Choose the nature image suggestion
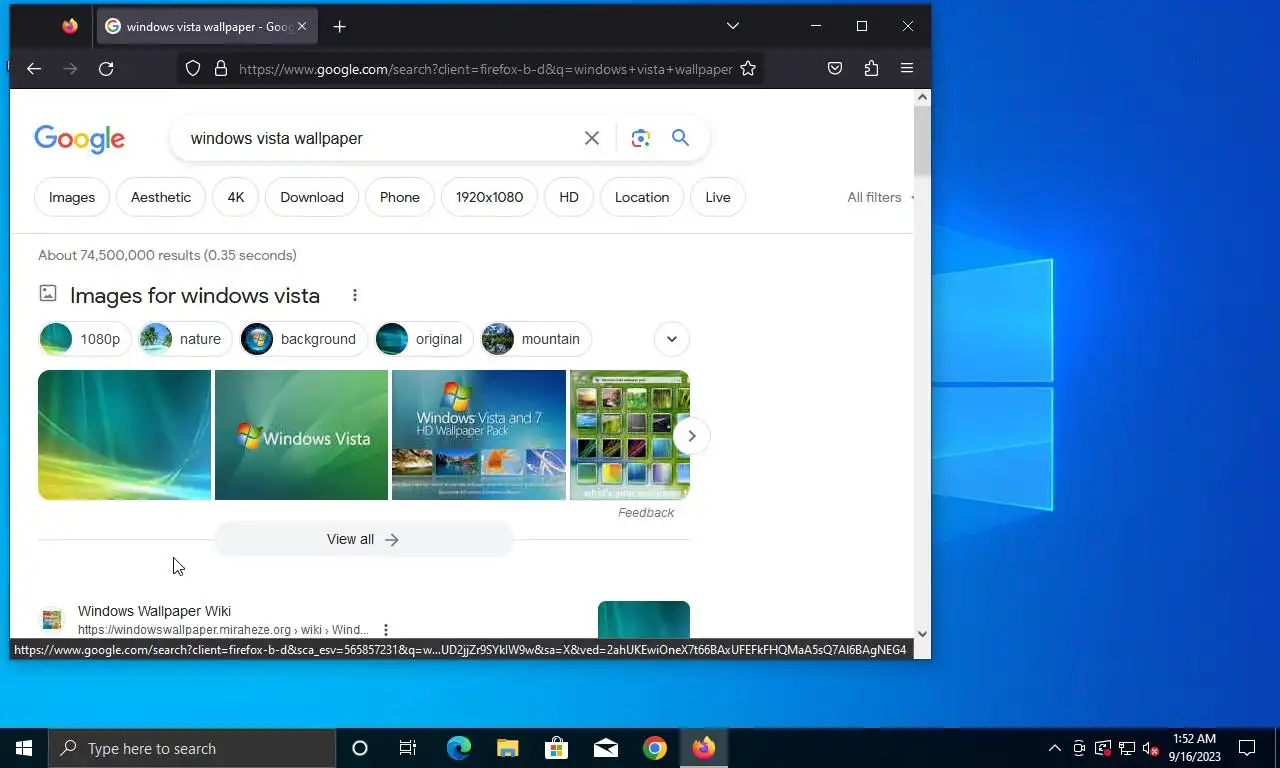 click(x=185, y=339)
